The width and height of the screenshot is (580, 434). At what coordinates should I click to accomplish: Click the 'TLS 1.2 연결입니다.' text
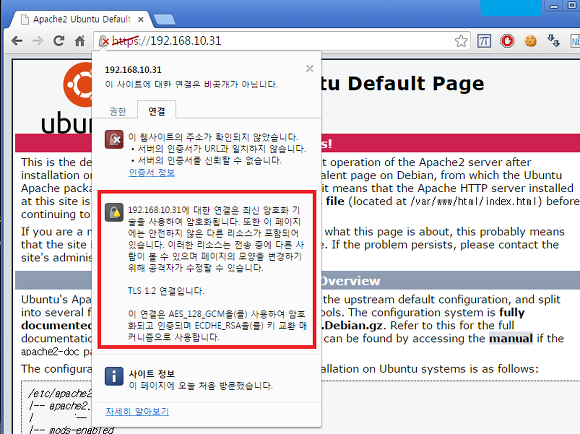(x=166, y=291)
